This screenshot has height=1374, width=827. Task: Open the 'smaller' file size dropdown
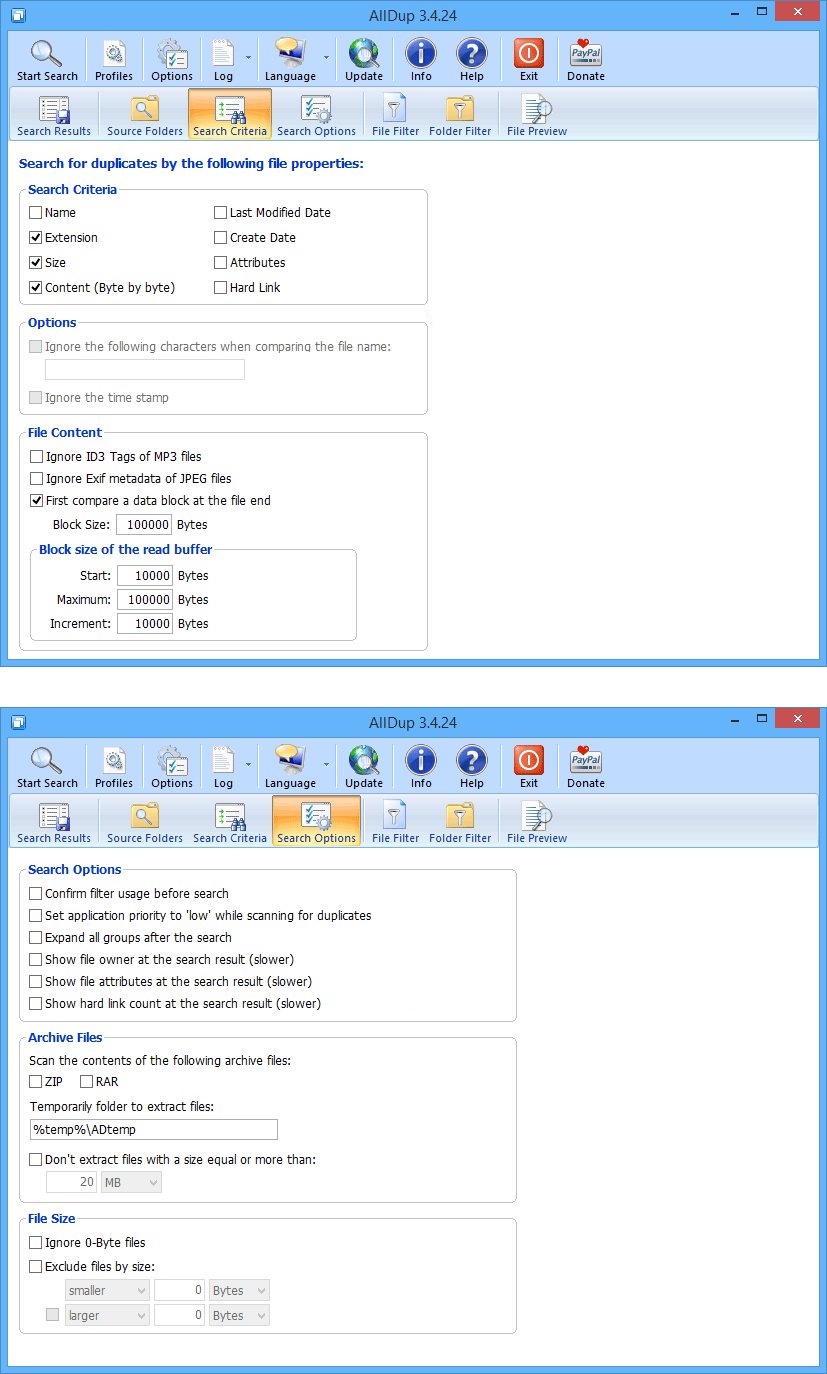(107, 1291)
